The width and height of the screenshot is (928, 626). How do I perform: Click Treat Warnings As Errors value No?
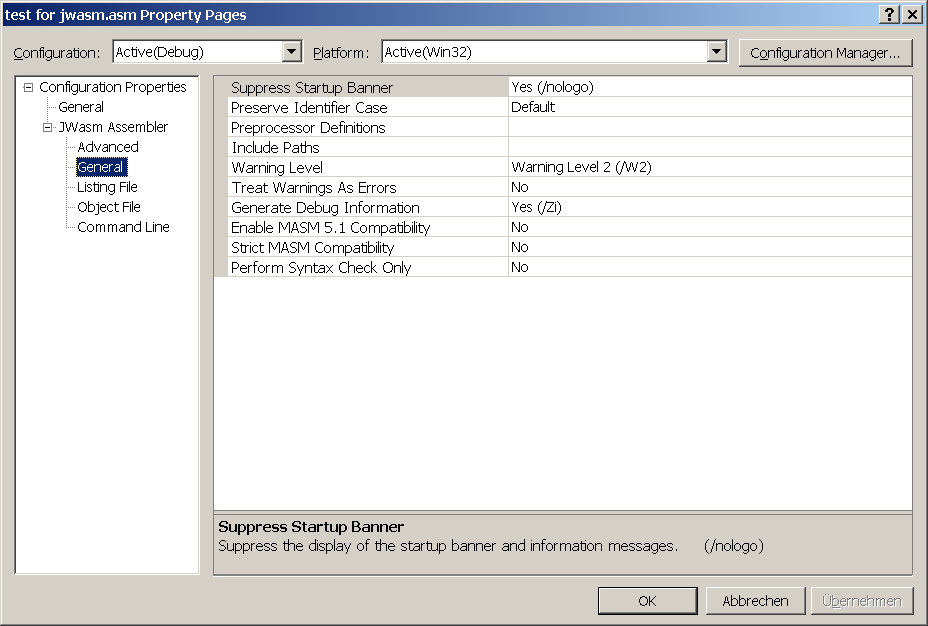click(710, 188)
